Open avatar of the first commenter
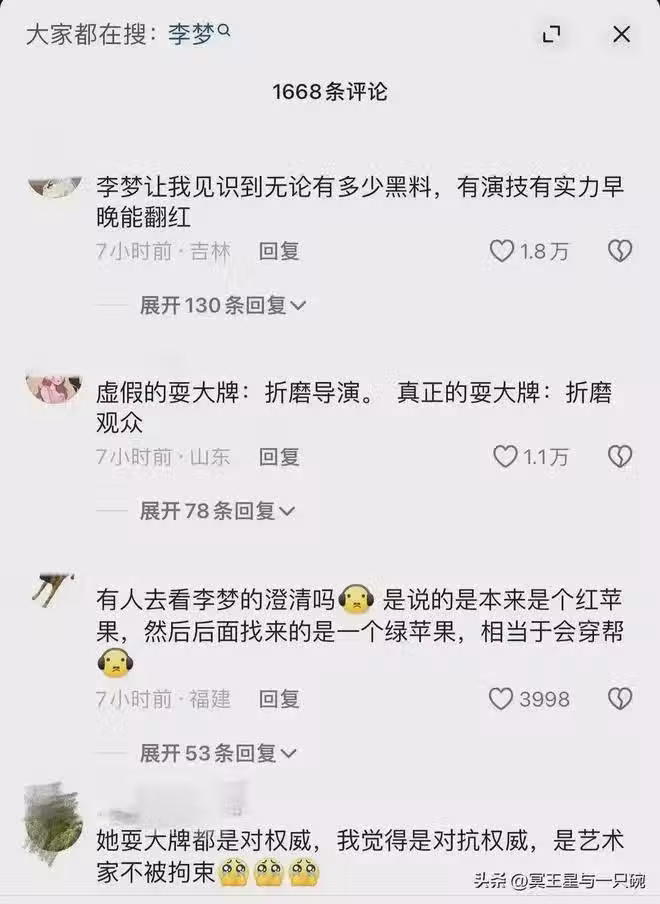 54,186
